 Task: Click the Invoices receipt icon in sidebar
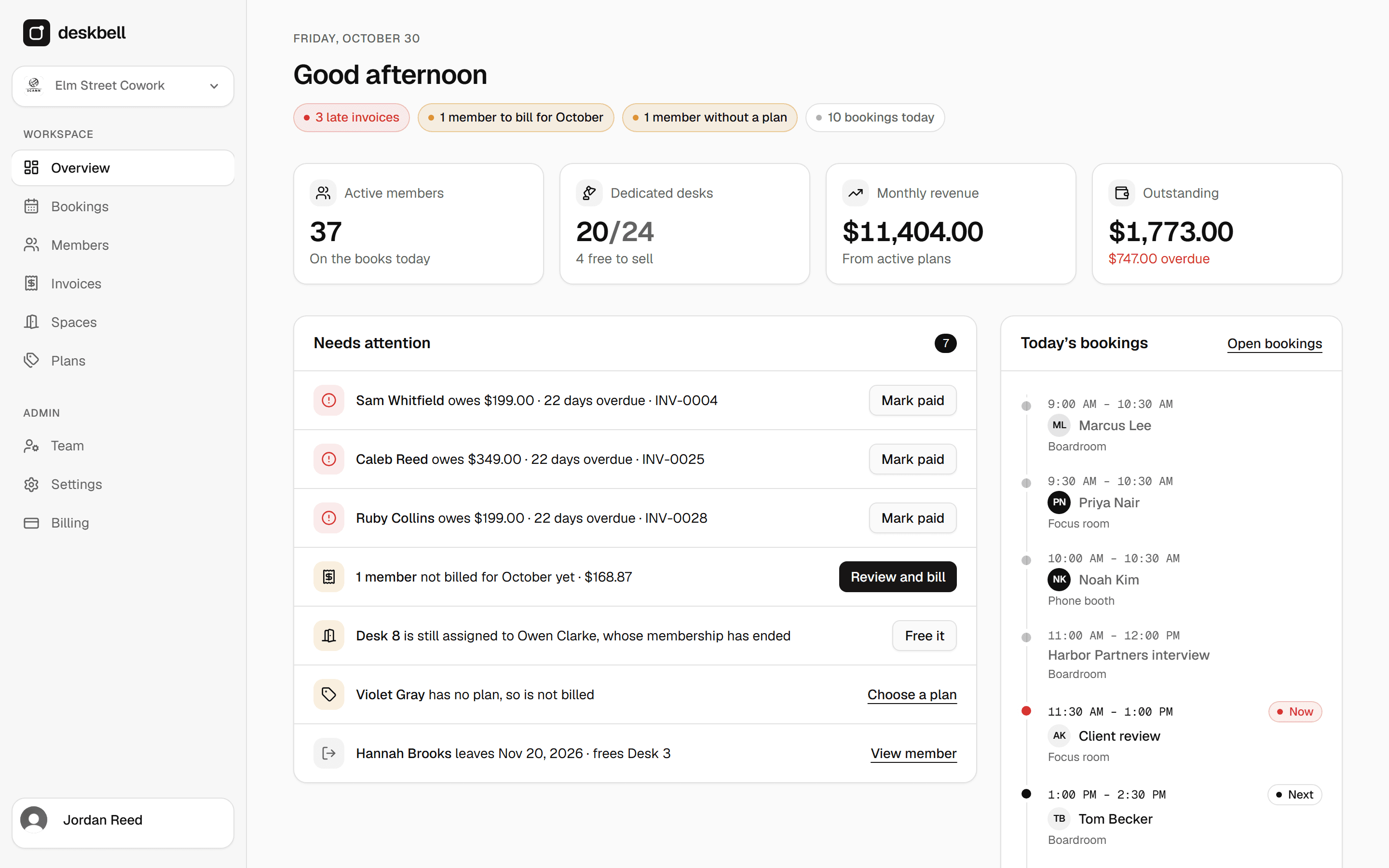31,283
